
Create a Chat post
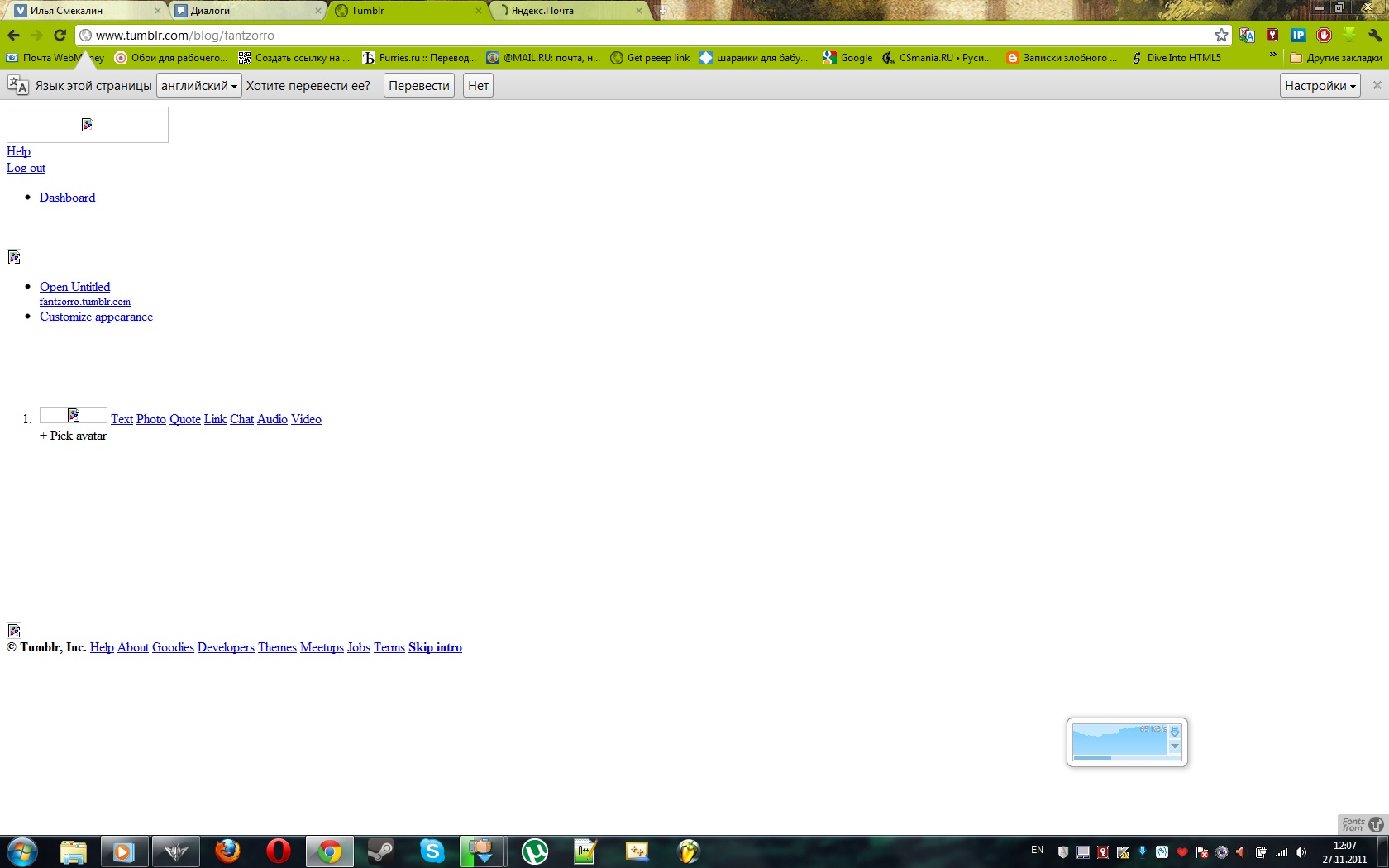pos(241,419)
